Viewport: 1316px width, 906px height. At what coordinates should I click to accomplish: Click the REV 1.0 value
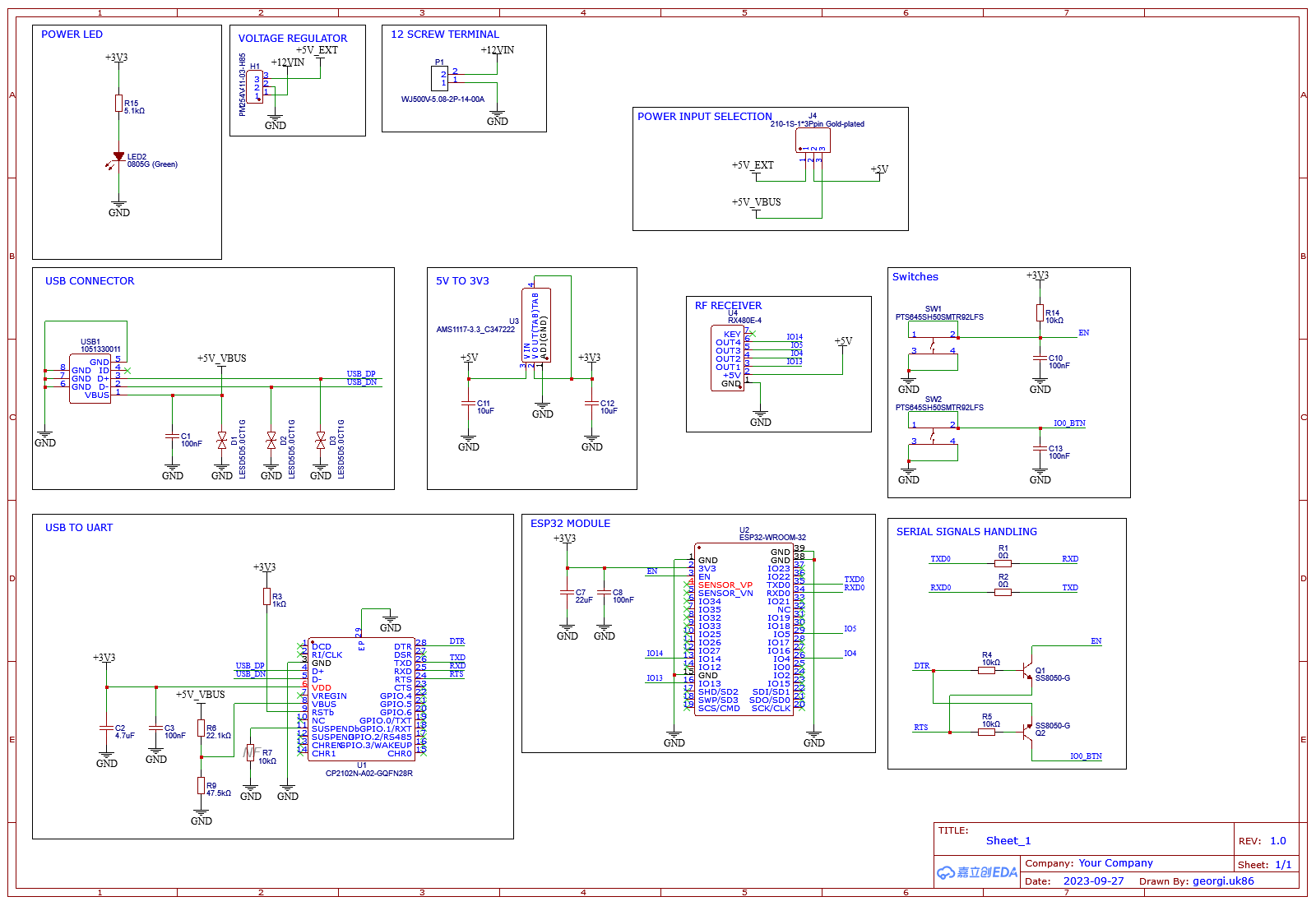[x=1278, y=841]
